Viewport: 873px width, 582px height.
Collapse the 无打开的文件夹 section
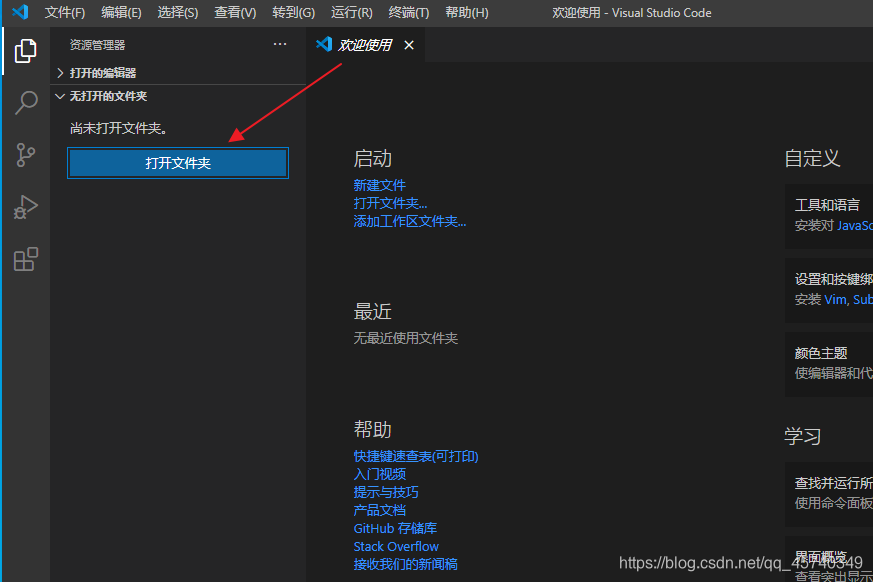pyautogui.click(x=178, y=96)
